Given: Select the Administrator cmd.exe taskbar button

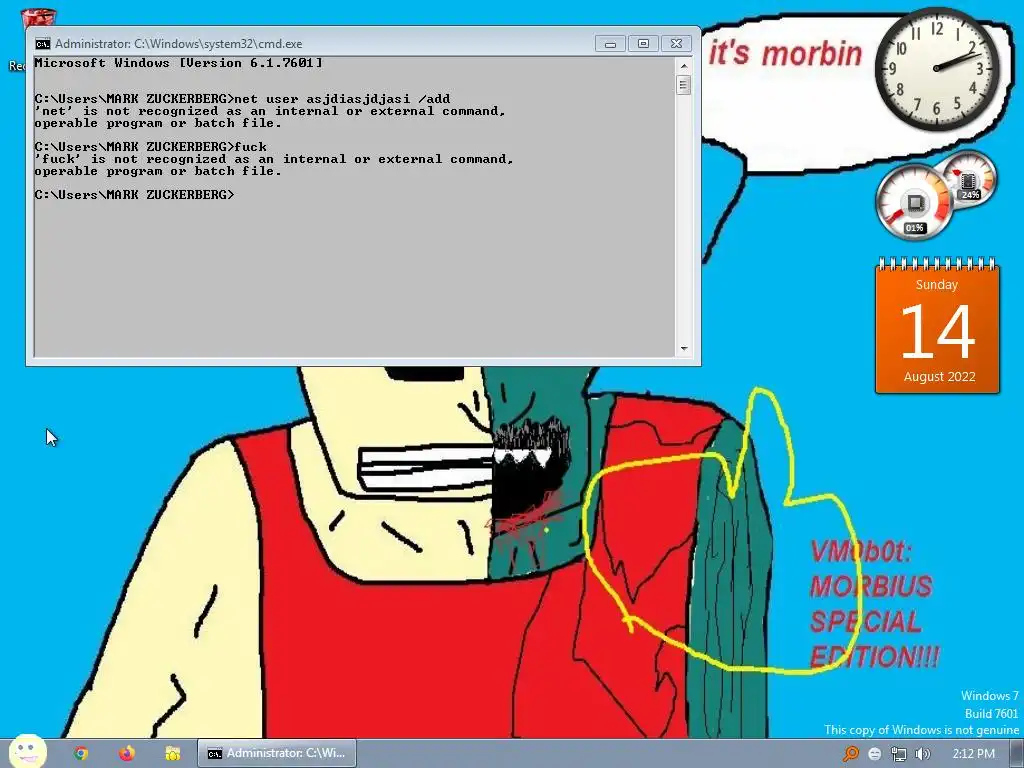Looking at the screenshot, I should tap(276, 753).
